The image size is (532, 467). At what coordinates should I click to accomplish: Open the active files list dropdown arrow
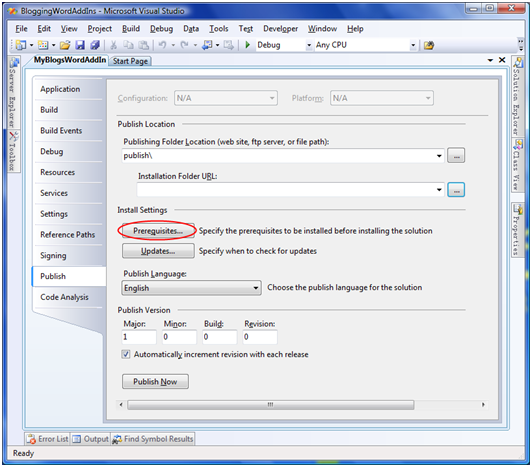[490, 60]
